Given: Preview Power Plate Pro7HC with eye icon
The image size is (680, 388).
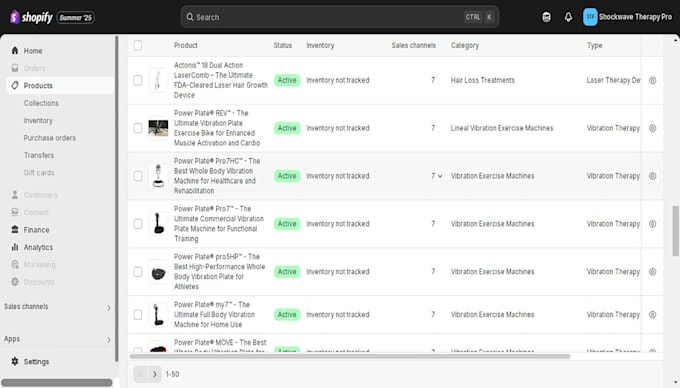Looking at the screenshot, I should [x=652, y=176].
